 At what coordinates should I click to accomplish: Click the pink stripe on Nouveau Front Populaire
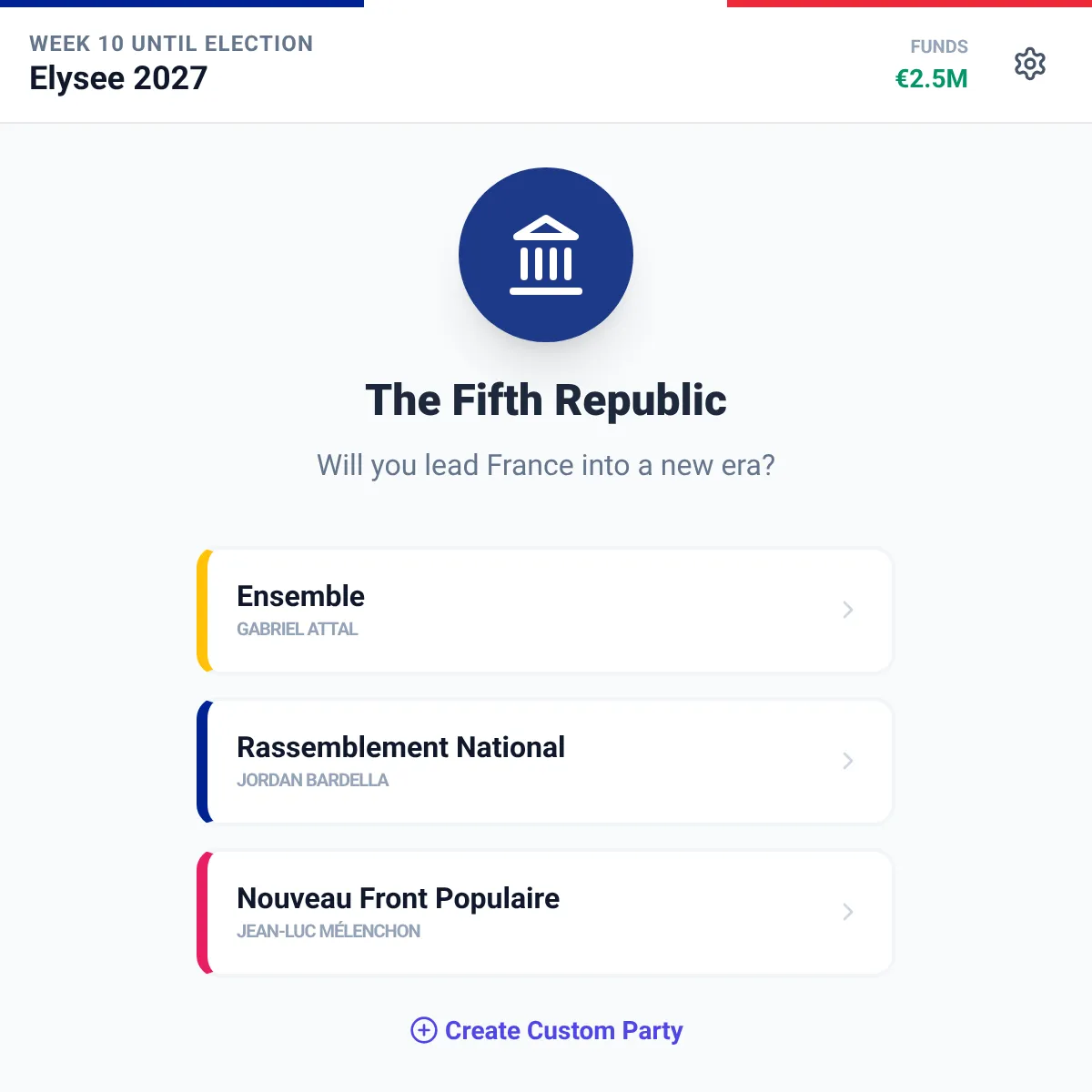(203, 913)
